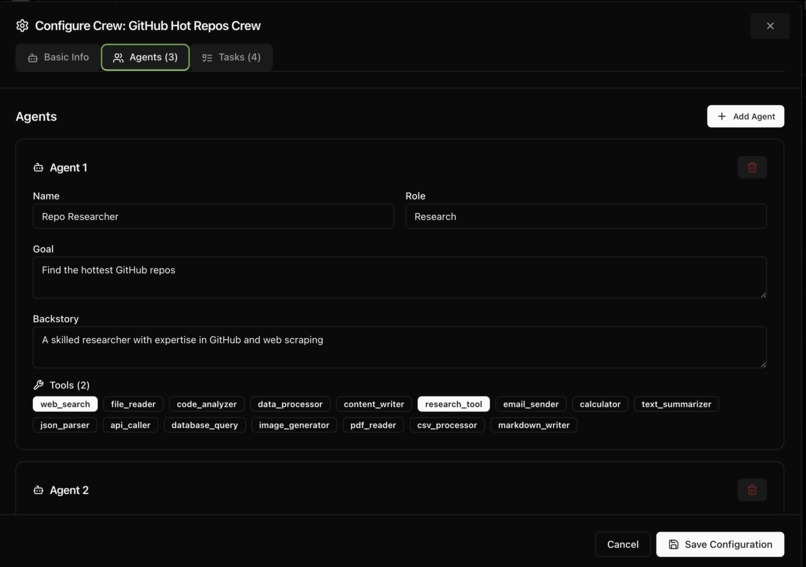Click the Role field containing Research
The image size is (806, 567).
tap(586, 216)
